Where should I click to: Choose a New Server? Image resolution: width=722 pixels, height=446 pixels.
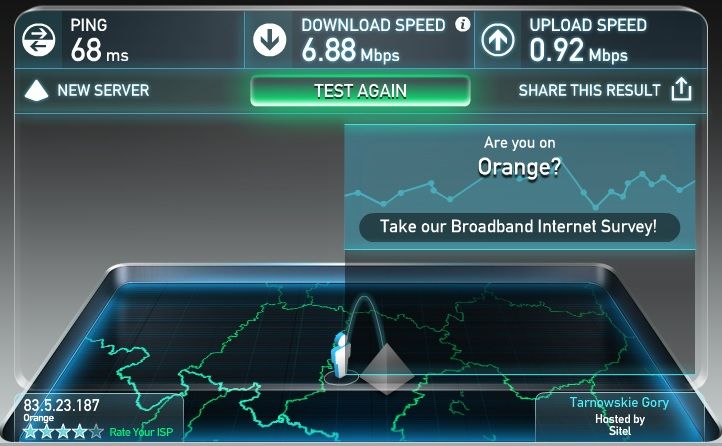103,90
